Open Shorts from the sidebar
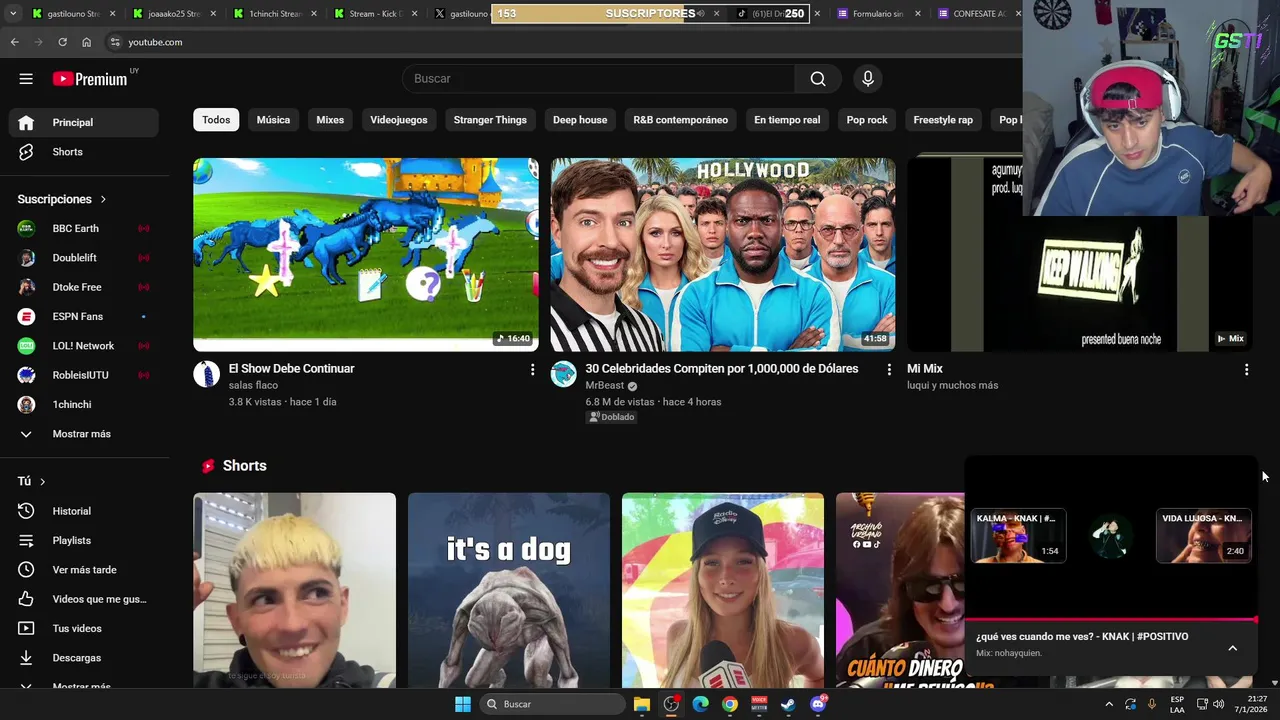Image resolution: width=1280 pixels, height=720 pixels. pyautogui.click(x=84, y=152)
